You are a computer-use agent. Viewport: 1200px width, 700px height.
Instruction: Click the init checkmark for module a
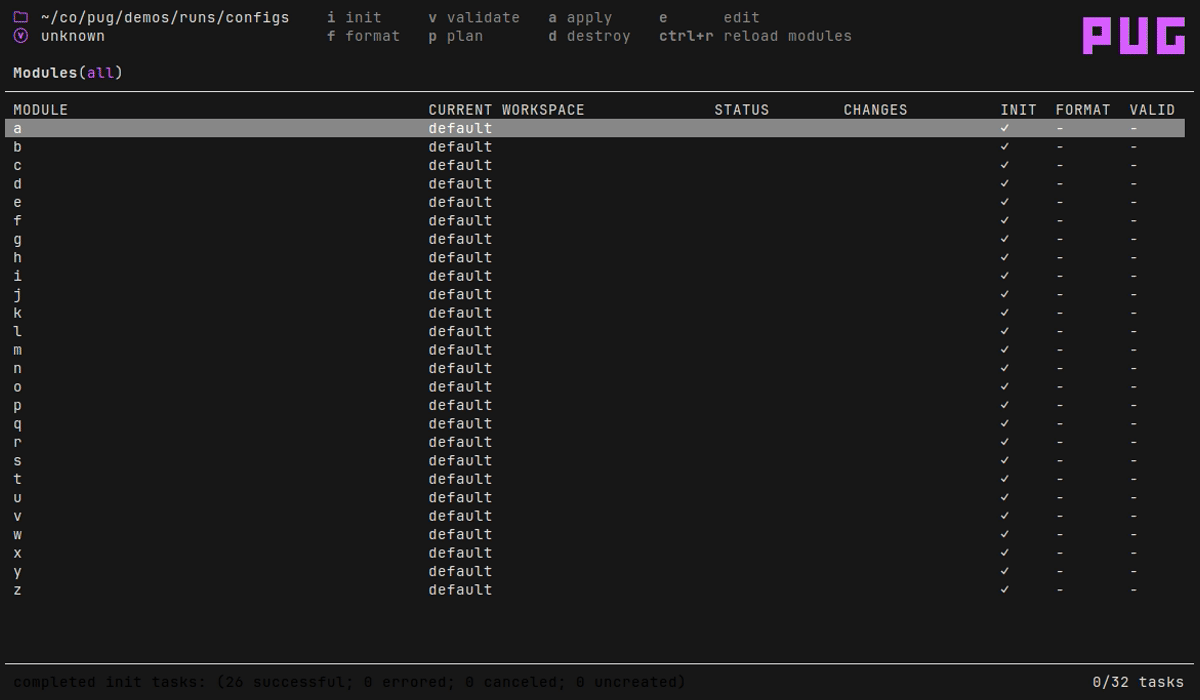pos(1004,128)
